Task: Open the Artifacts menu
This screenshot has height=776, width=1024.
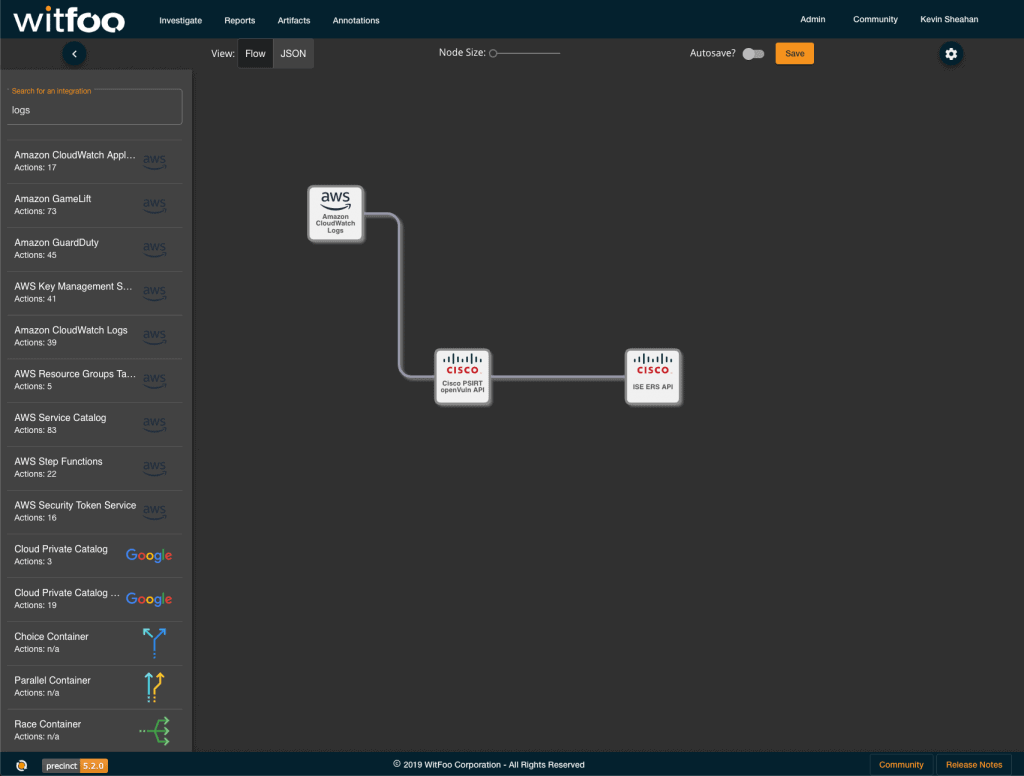Action: [294, 20]
